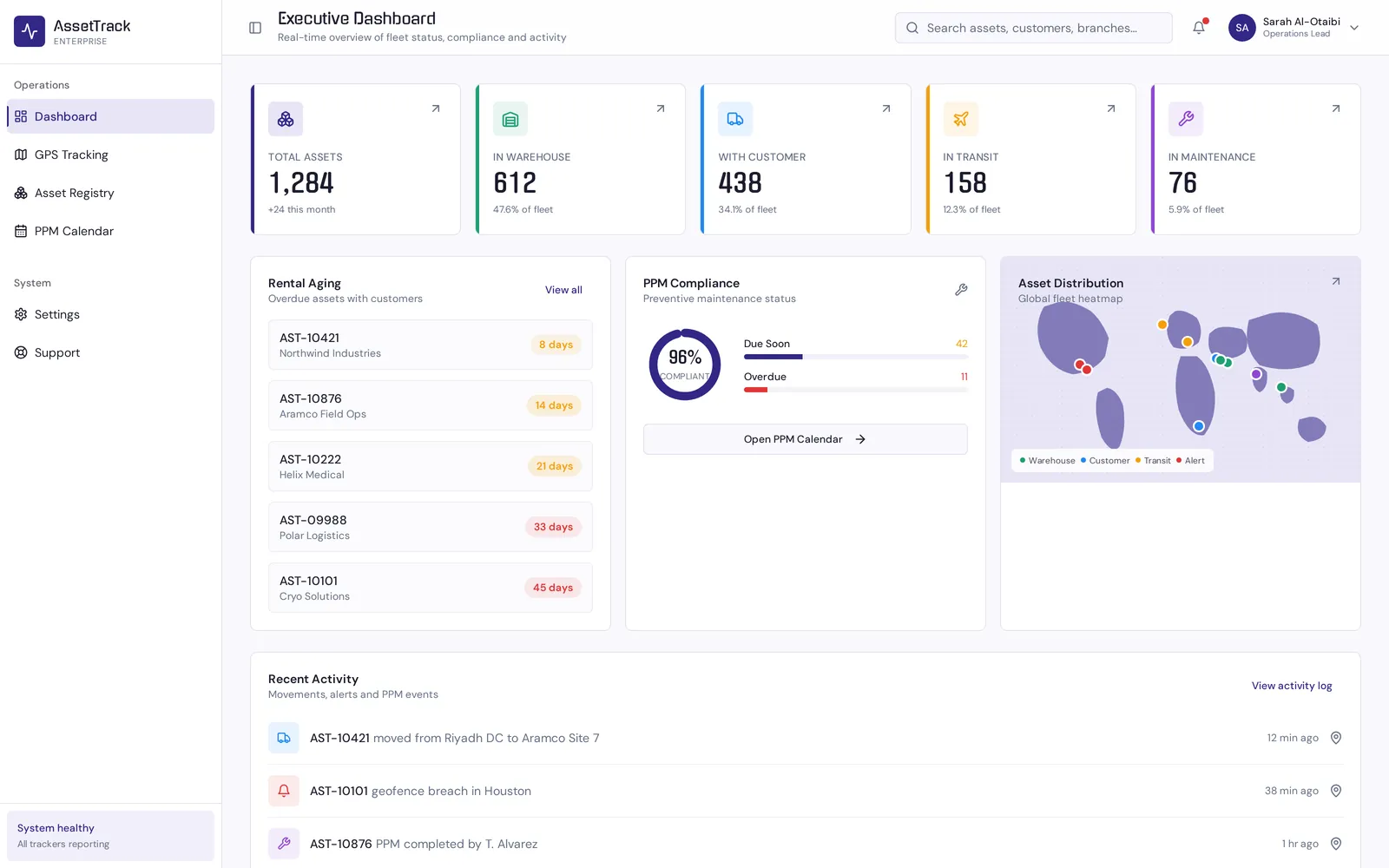Click location pin for AST-10876 PPM activity
Viewport: 1389px width, 868px height.
click(x=1336, y=844)
